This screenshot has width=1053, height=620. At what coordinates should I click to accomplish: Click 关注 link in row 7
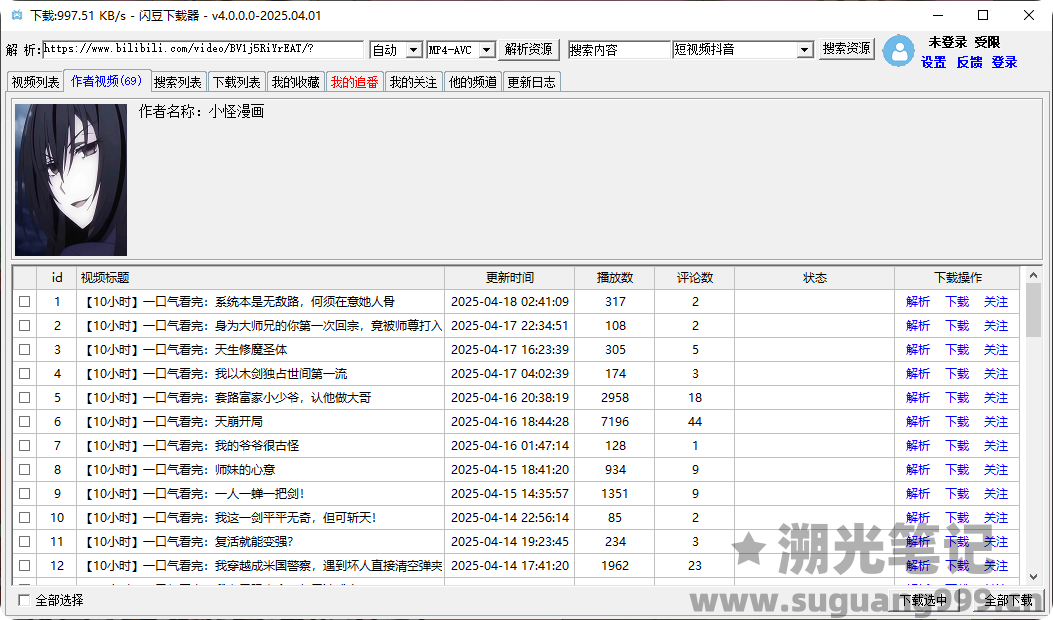996,445
